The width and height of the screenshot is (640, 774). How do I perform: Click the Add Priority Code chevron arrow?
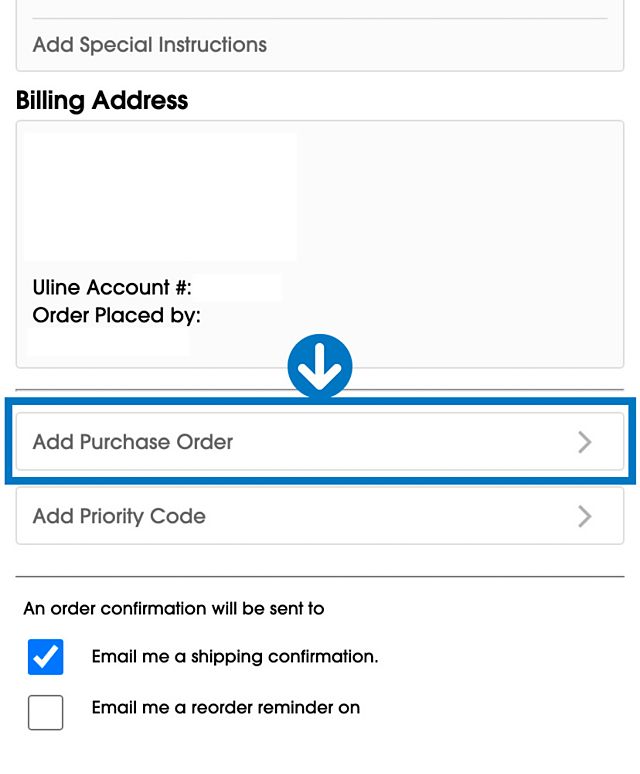coord(585,516)
